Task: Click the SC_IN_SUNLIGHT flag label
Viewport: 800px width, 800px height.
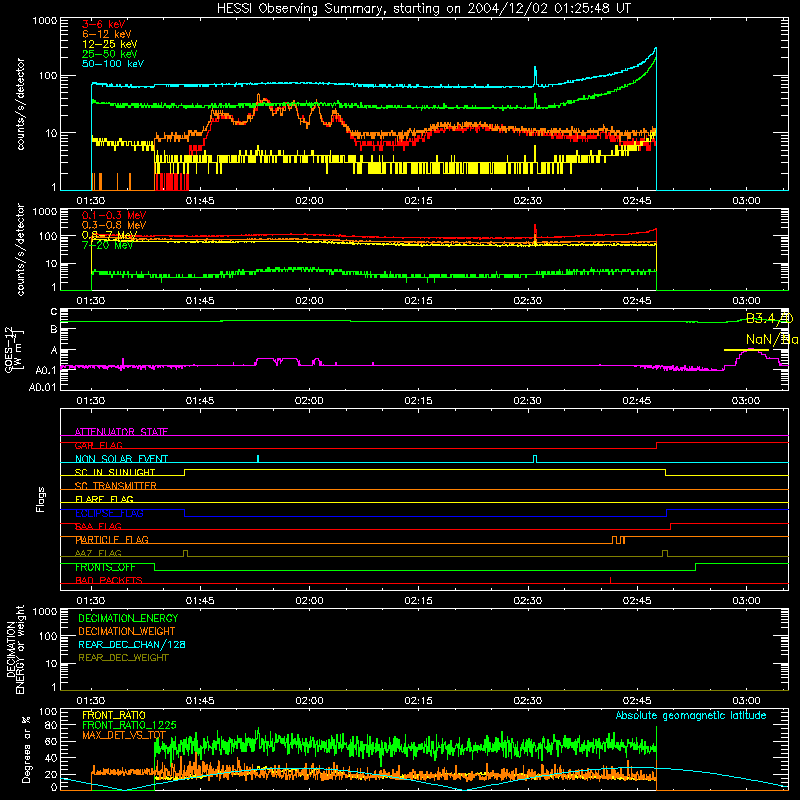Action: tap(115, 472)
